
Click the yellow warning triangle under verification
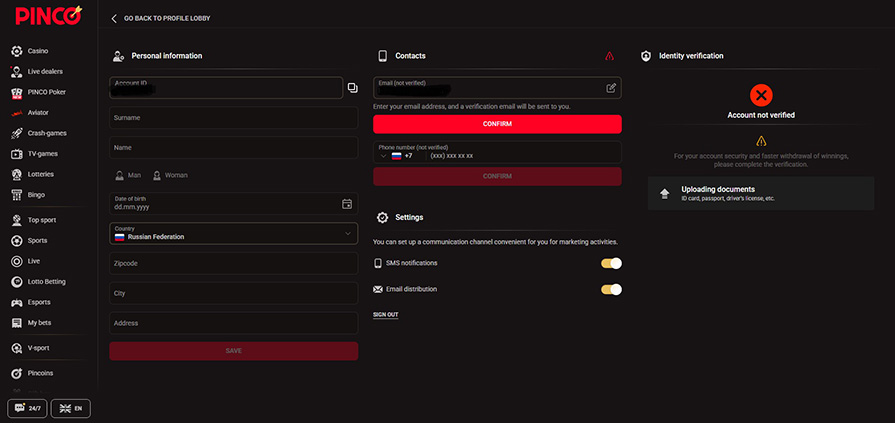click(761, 141)
